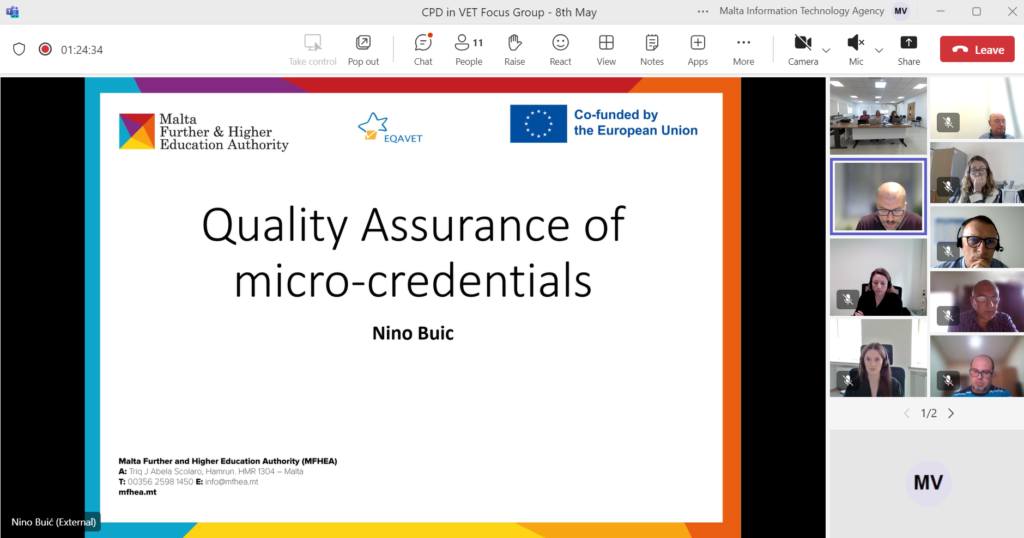Expand the Camera options dropdown arrow

[826, 50]
